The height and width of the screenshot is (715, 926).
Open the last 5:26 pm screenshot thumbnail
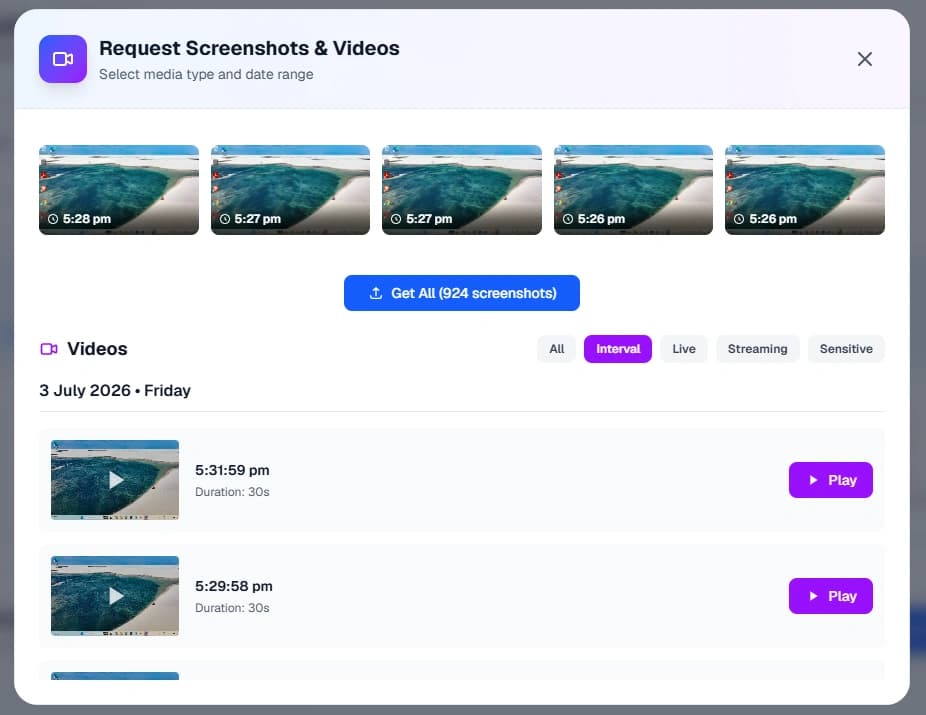pos(805,190)
